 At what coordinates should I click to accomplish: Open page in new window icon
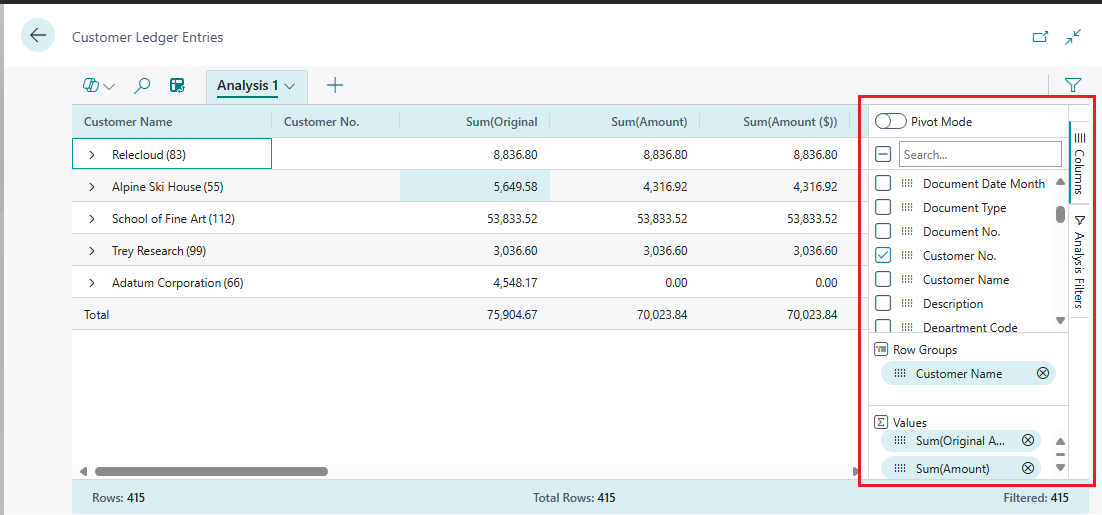click(x=1040, y=37)
